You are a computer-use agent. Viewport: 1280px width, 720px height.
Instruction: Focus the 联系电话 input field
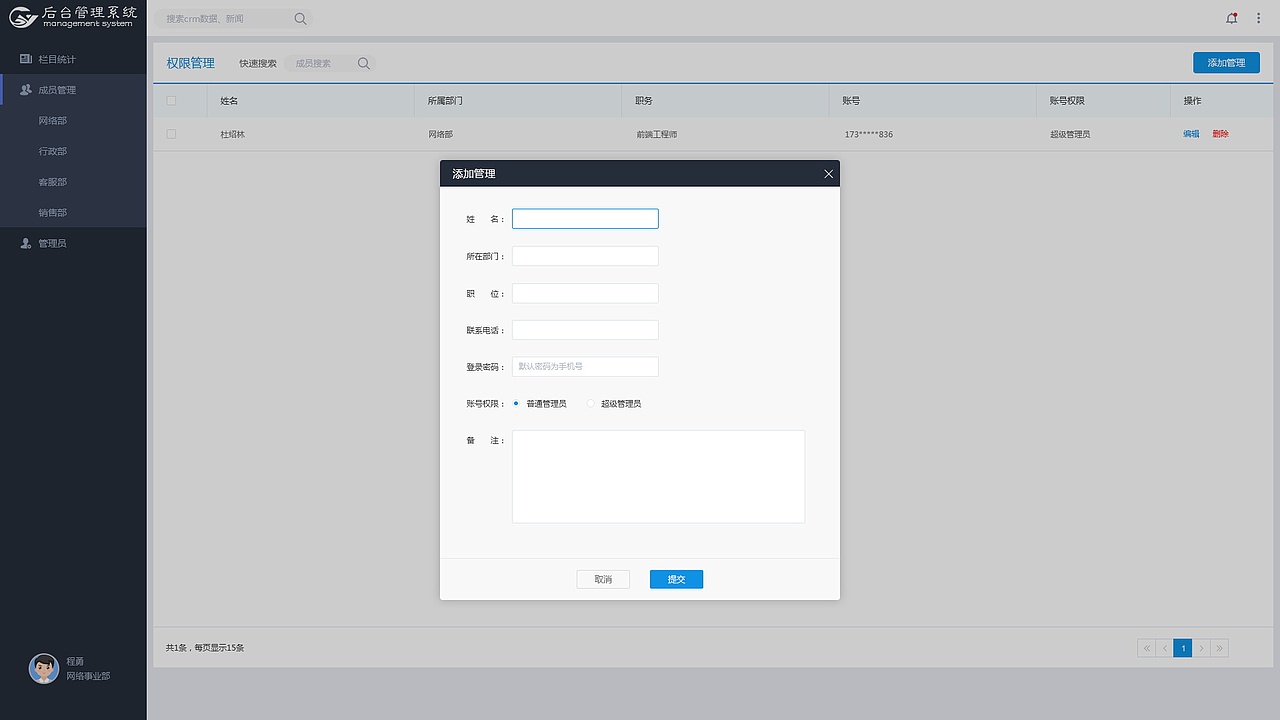pos(585,330)
